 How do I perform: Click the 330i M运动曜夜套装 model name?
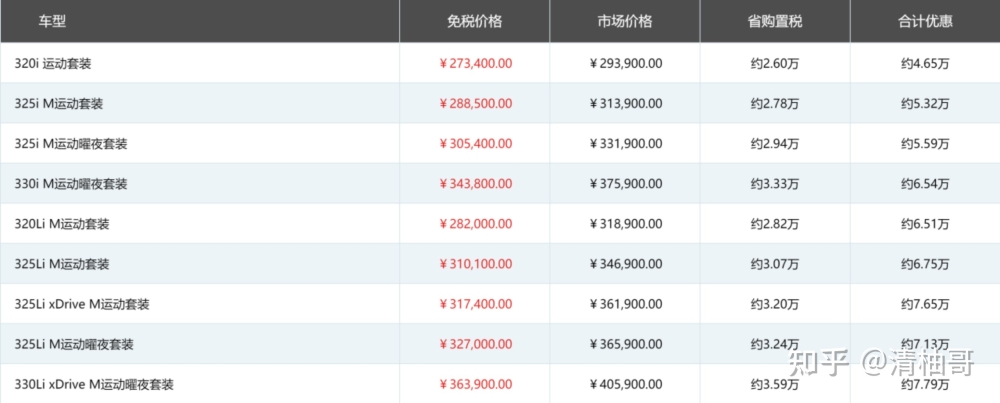point(71,184)
